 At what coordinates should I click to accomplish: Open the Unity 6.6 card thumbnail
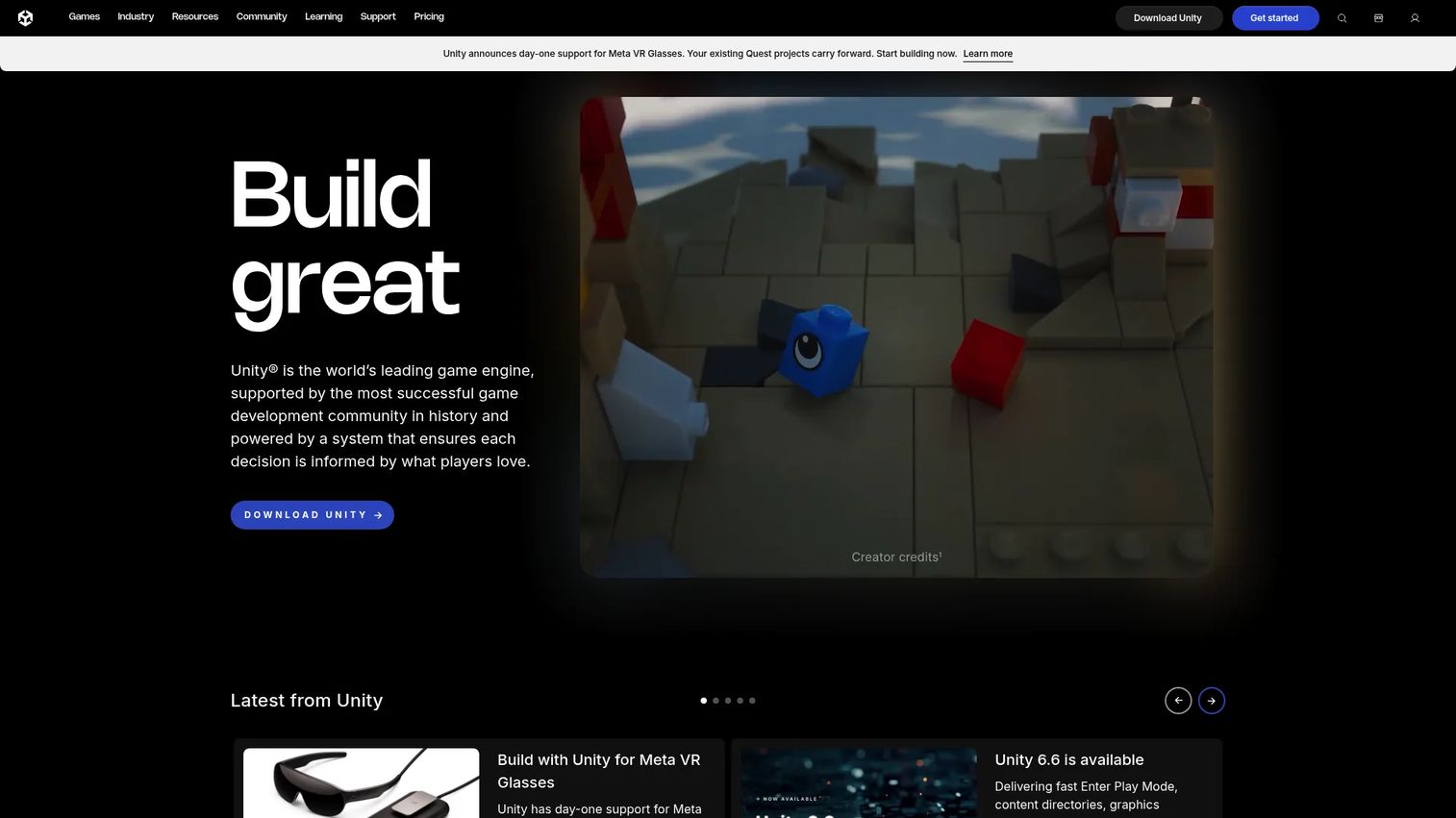[x=859, y=783]
